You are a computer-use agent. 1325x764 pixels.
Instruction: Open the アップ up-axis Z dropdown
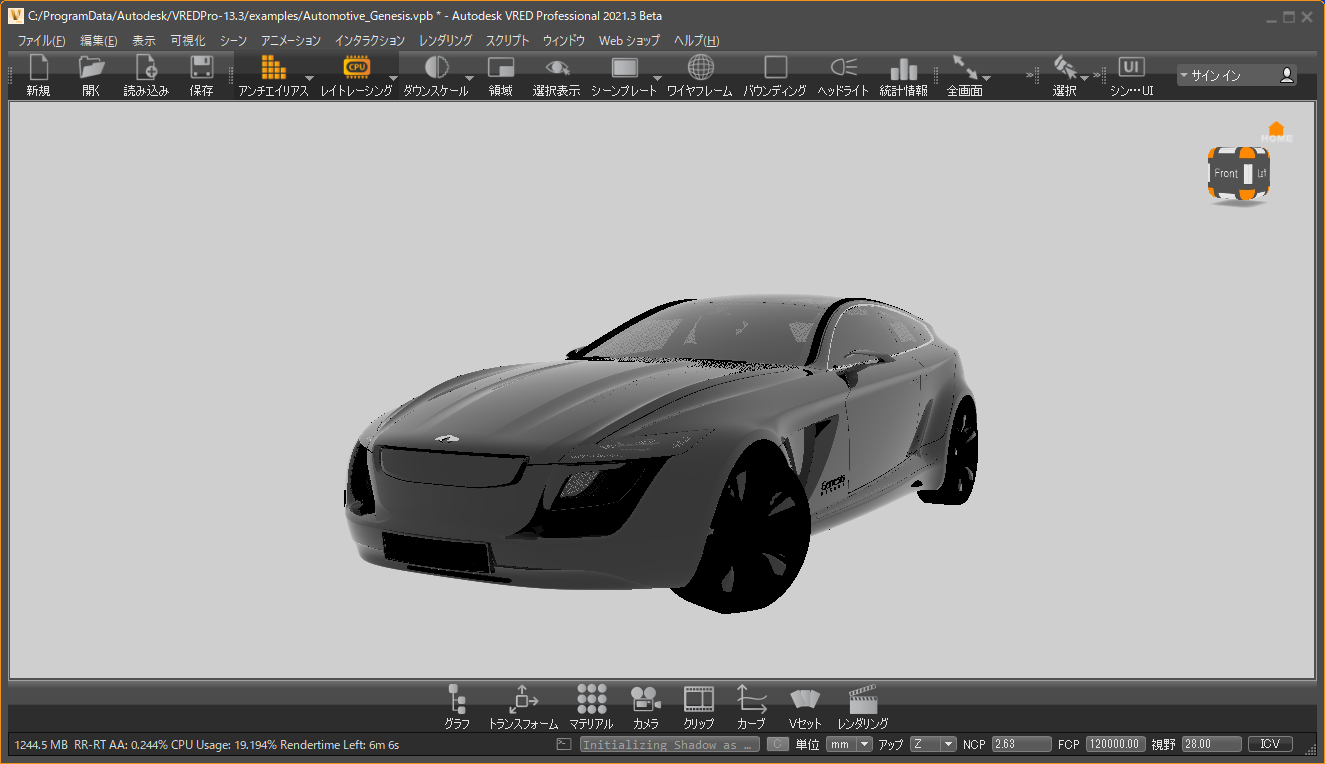click(x=933, y=745)
